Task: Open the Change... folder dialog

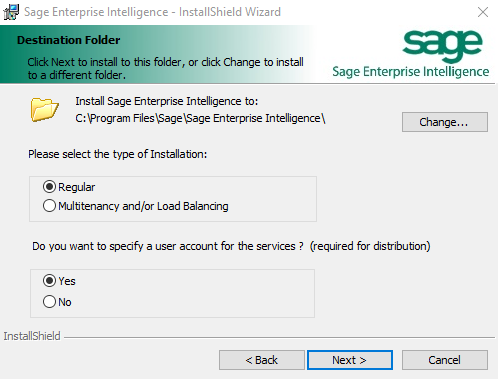Action: tap(445, 122)
